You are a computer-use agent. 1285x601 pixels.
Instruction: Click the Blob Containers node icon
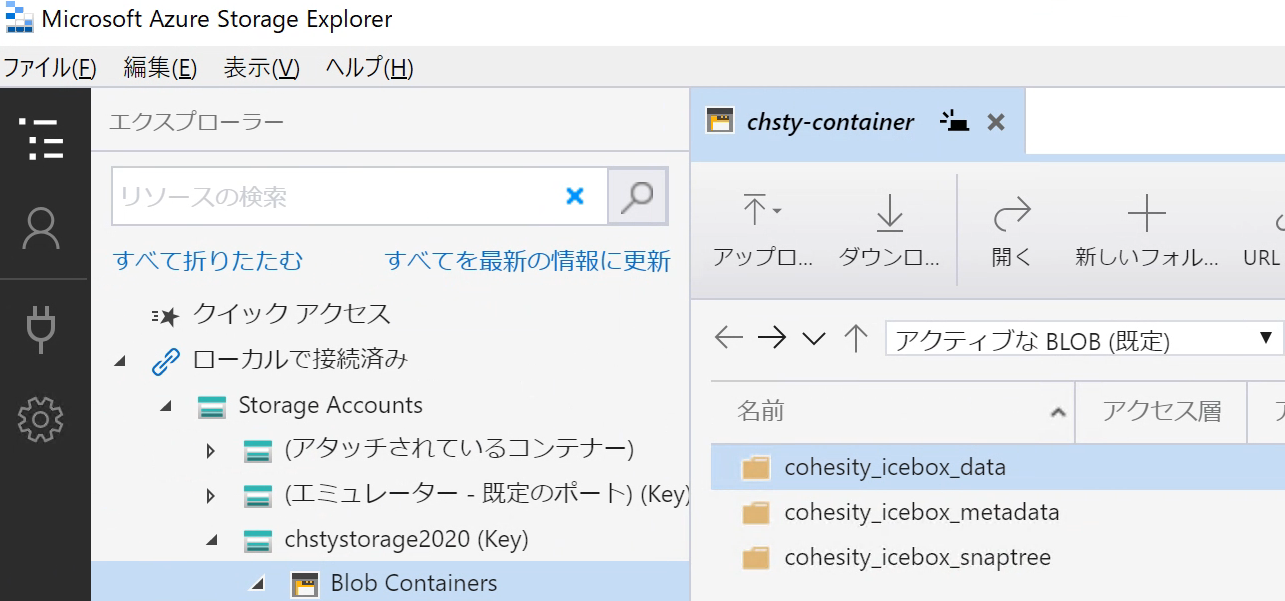point(304,584)
